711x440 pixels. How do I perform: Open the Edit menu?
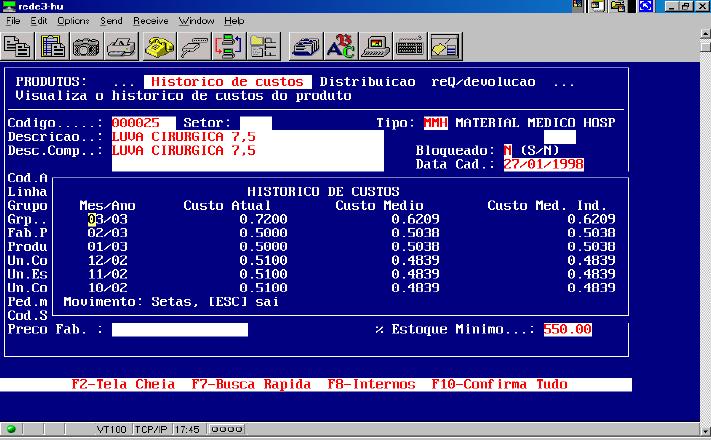tap(39, 21)
